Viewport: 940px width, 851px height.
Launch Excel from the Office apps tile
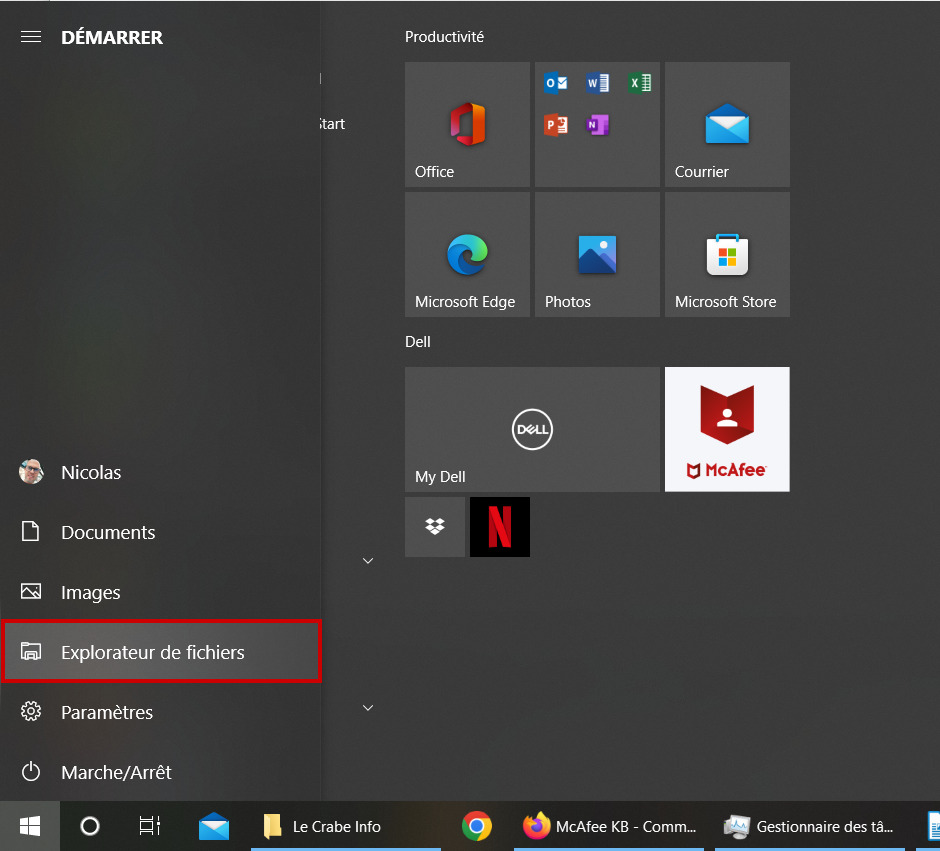click(640, 83)
